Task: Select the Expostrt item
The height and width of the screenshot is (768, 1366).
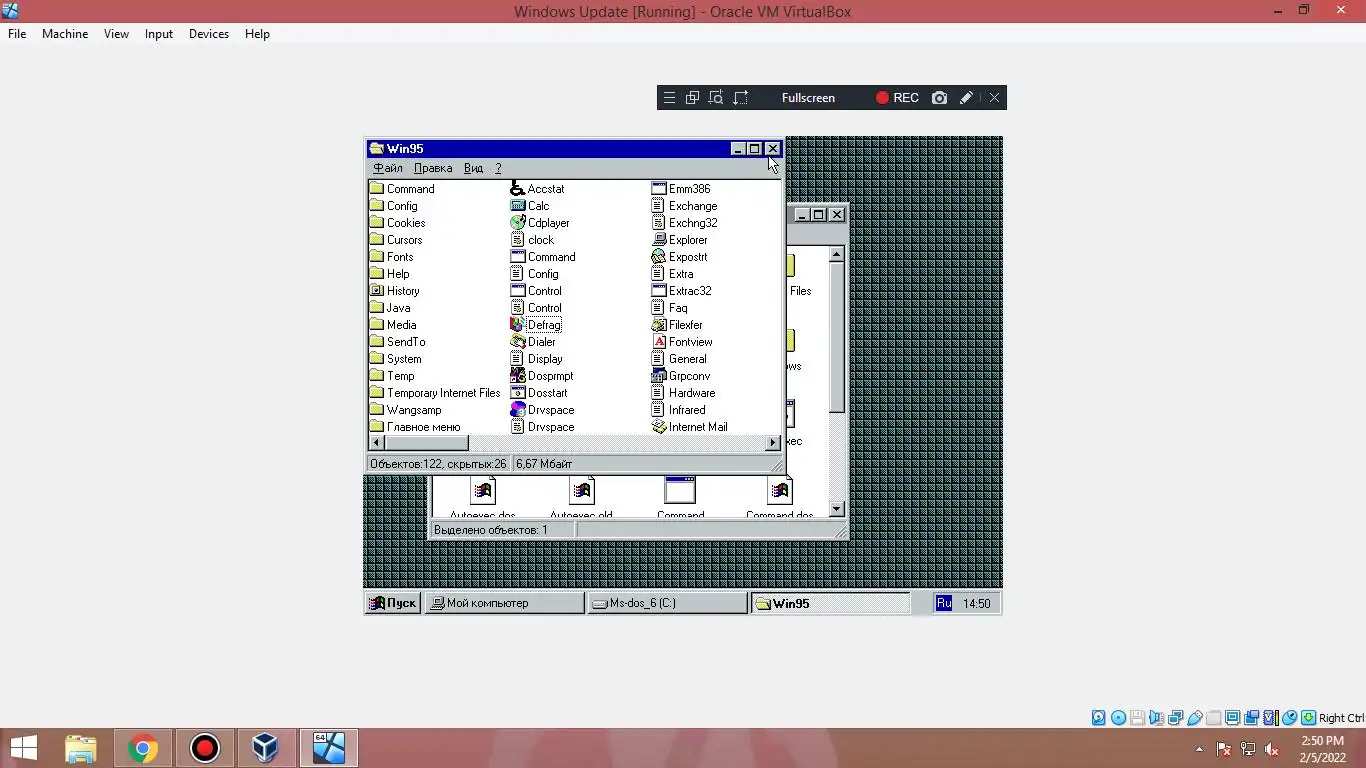Action: [679, 257]
